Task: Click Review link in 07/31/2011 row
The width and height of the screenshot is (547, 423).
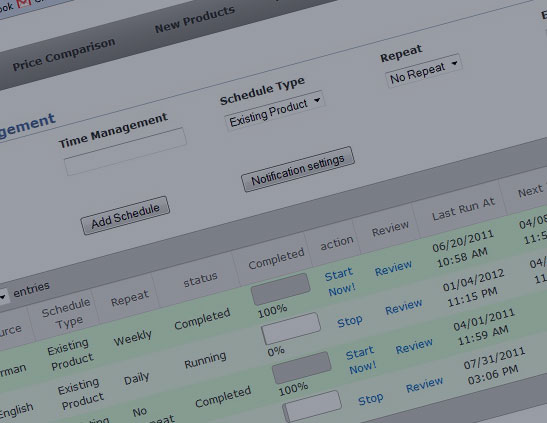Action: (425, 384)
